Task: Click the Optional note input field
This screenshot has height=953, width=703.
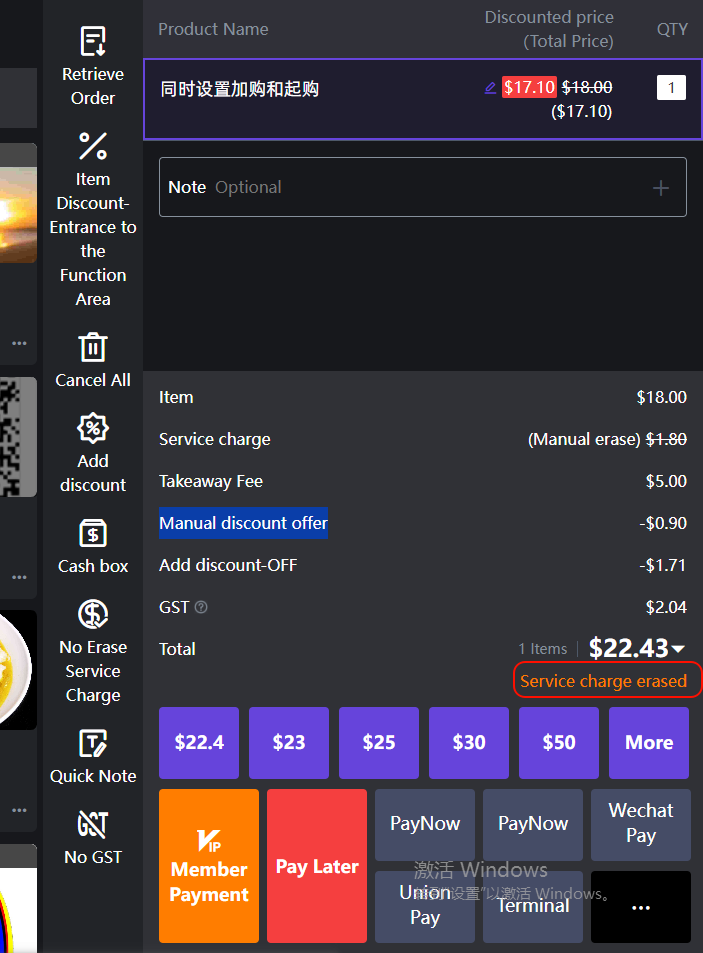Action: click(400, 188)
